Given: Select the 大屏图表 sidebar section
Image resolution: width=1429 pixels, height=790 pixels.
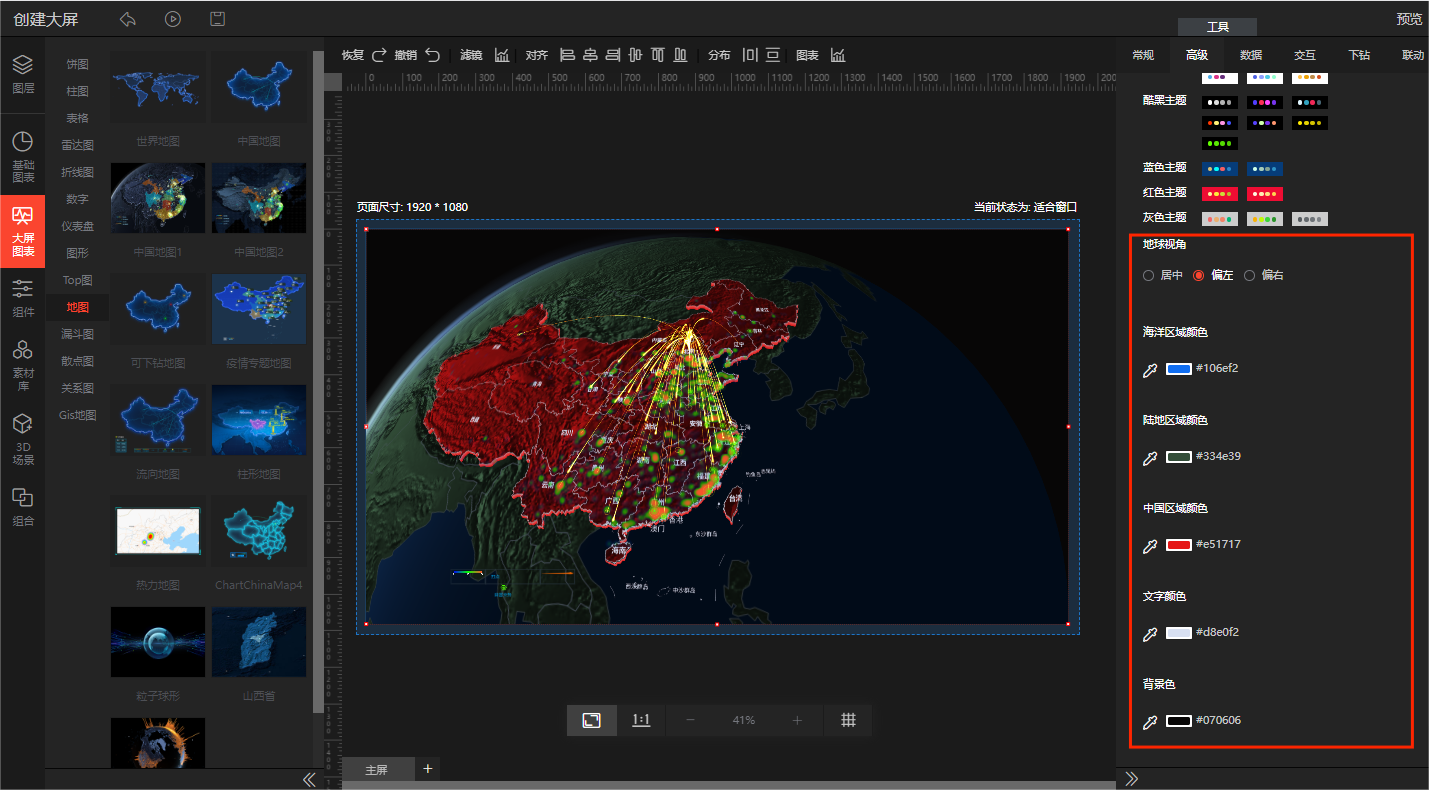Looking at the screenshot, I should click(22, 230).
